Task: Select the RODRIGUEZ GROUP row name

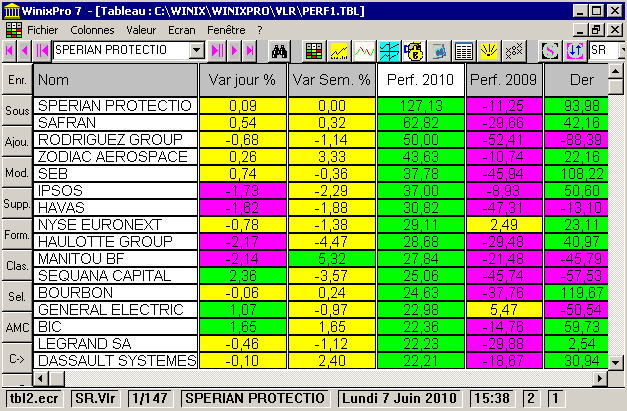Action: [x=116, y=140]
